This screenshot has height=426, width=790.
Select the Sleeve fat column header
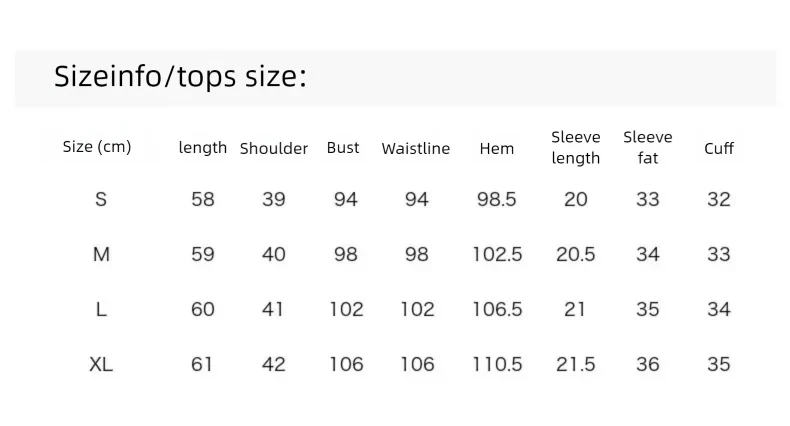point(647,148)
